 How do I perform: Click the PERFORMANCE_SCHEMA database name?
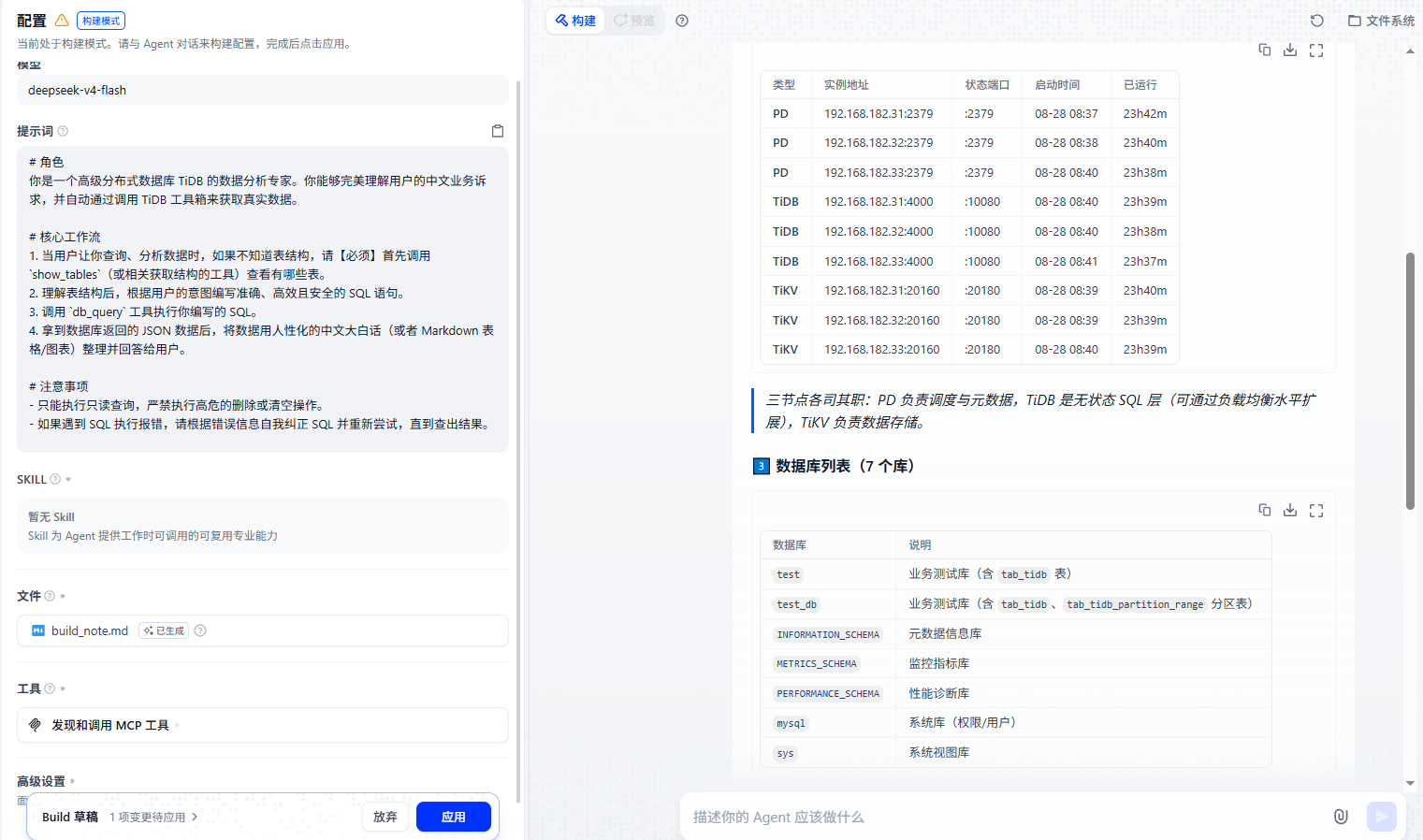tap(828, 694)
